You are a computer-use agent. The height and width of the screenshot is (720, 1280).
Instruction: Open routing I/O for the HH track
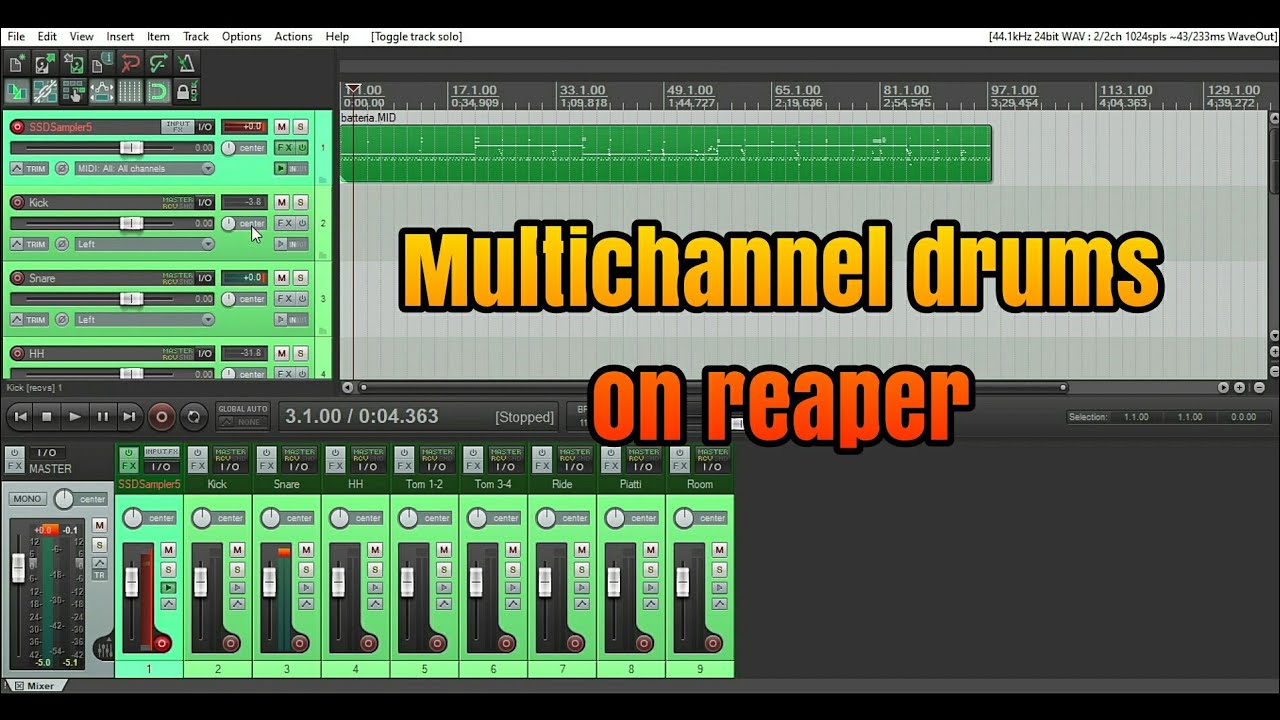point(204,353)
